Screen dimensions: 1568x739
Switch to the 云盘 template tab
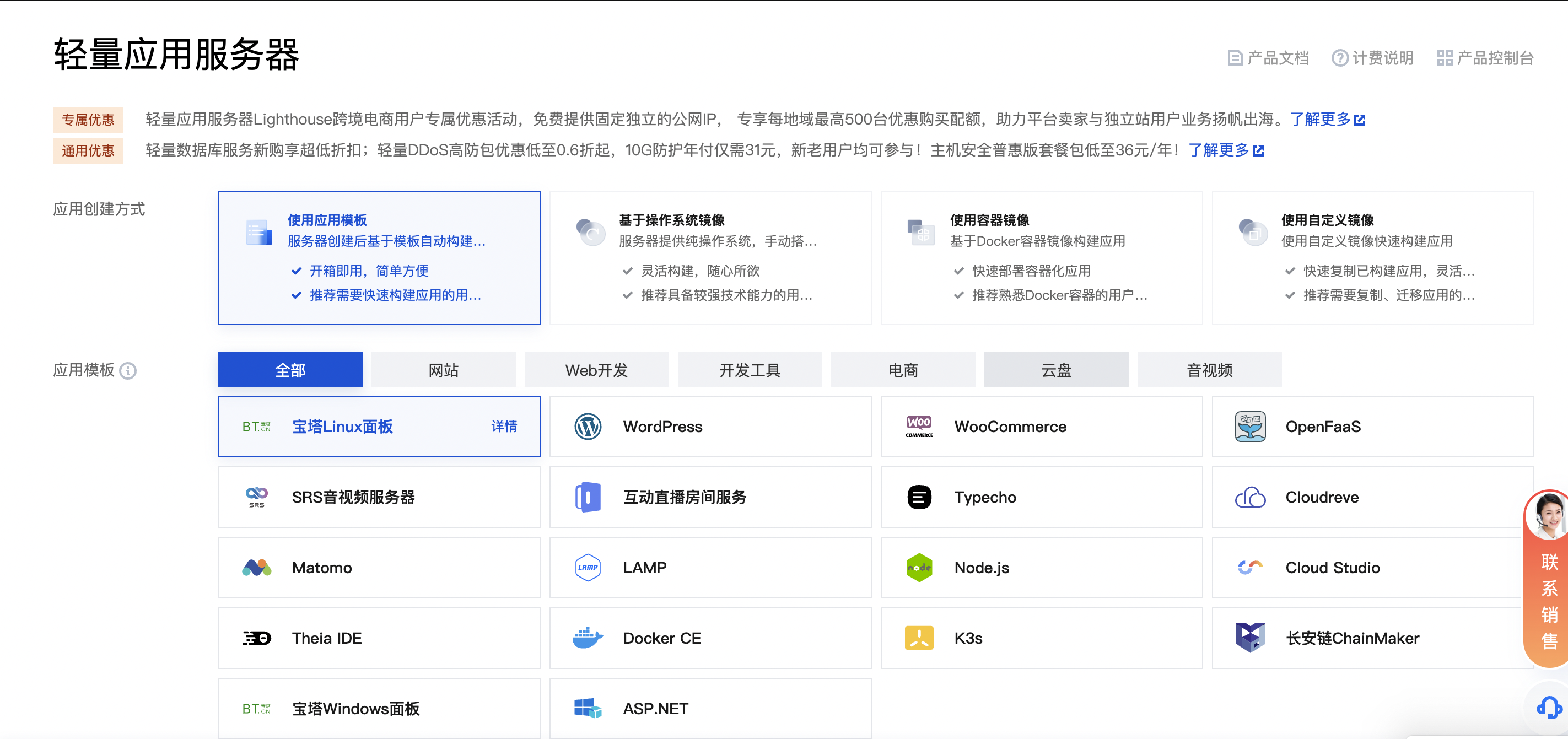[x=1056, y=369]
